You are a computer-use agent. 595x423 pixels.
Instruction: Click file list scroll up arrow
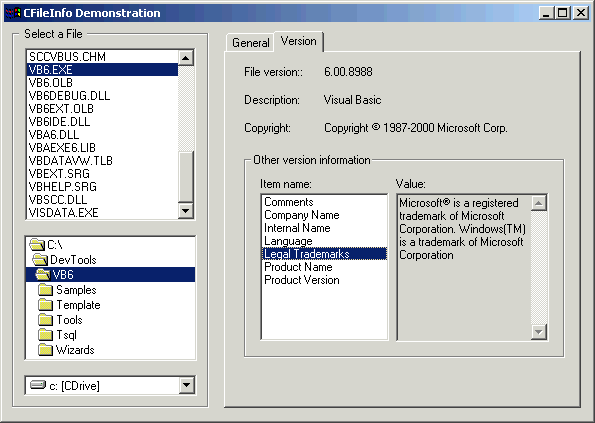tap(186, 58)
